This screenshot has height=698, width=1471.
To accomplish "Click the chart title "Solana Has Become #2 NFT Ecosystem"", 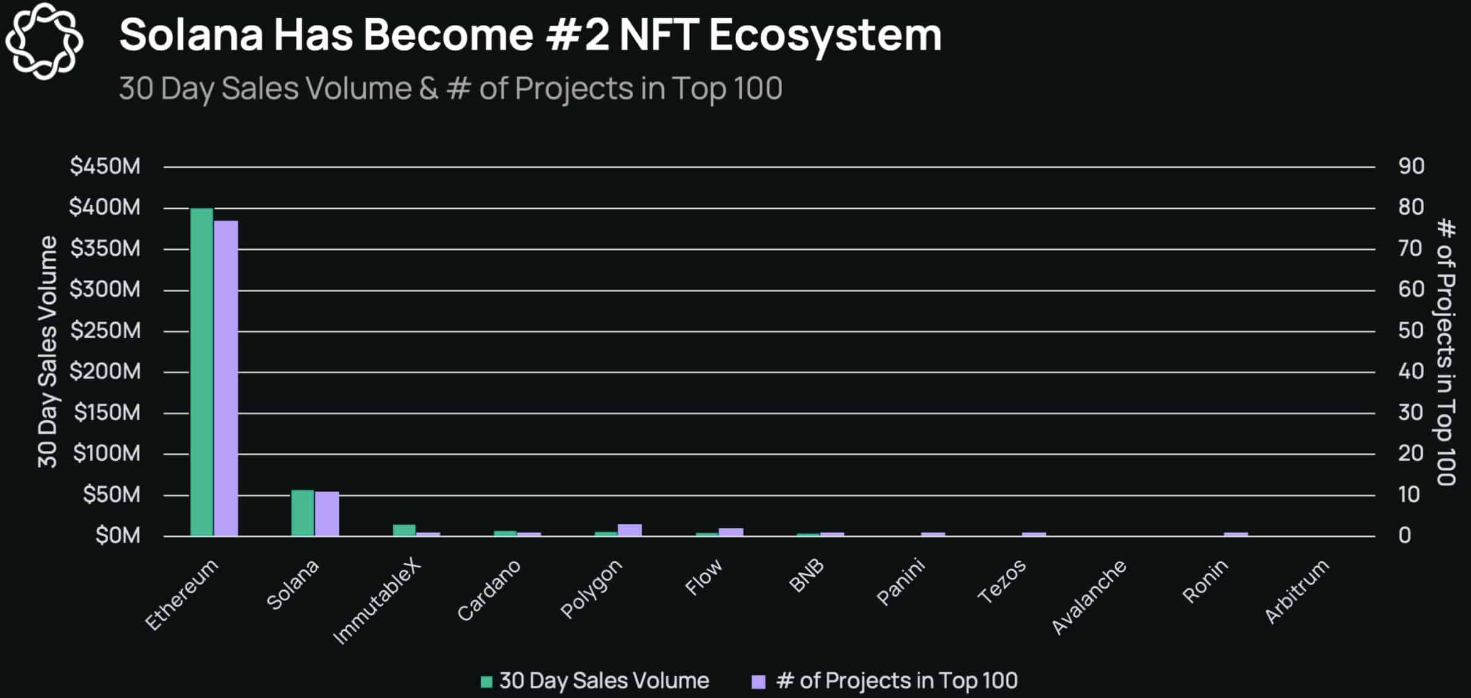I will [x=530, y=36].
